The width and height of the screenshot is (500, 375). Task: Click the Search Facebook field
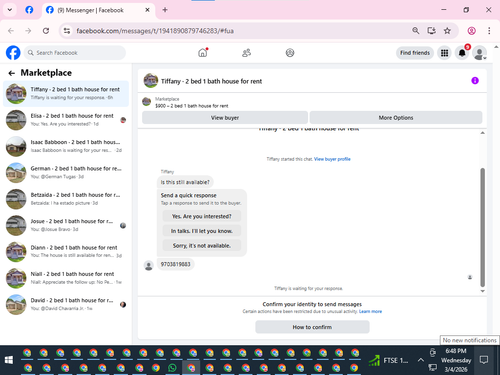(x=75, y=53)
